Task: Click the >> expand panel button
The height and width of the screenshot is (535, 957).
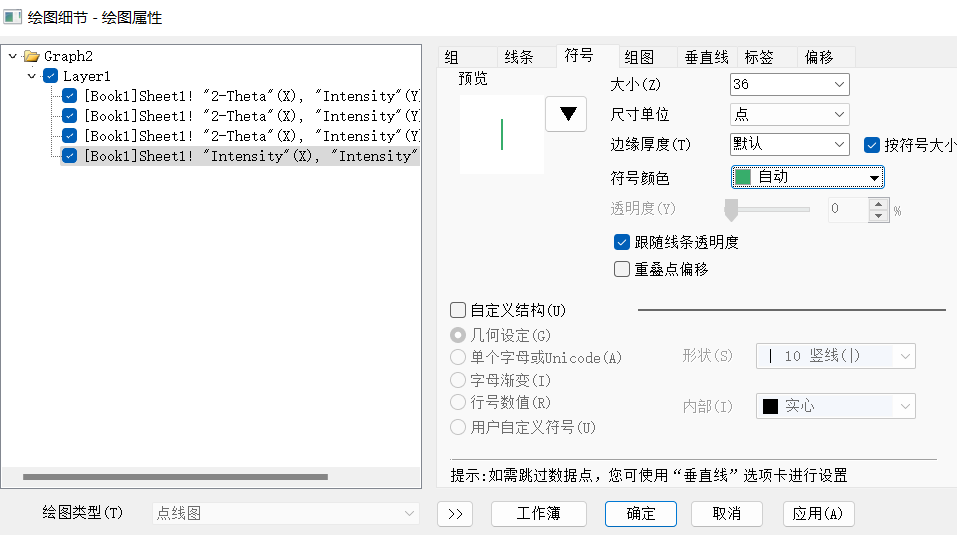Action: pyautogui.click(x=455, y=514)
